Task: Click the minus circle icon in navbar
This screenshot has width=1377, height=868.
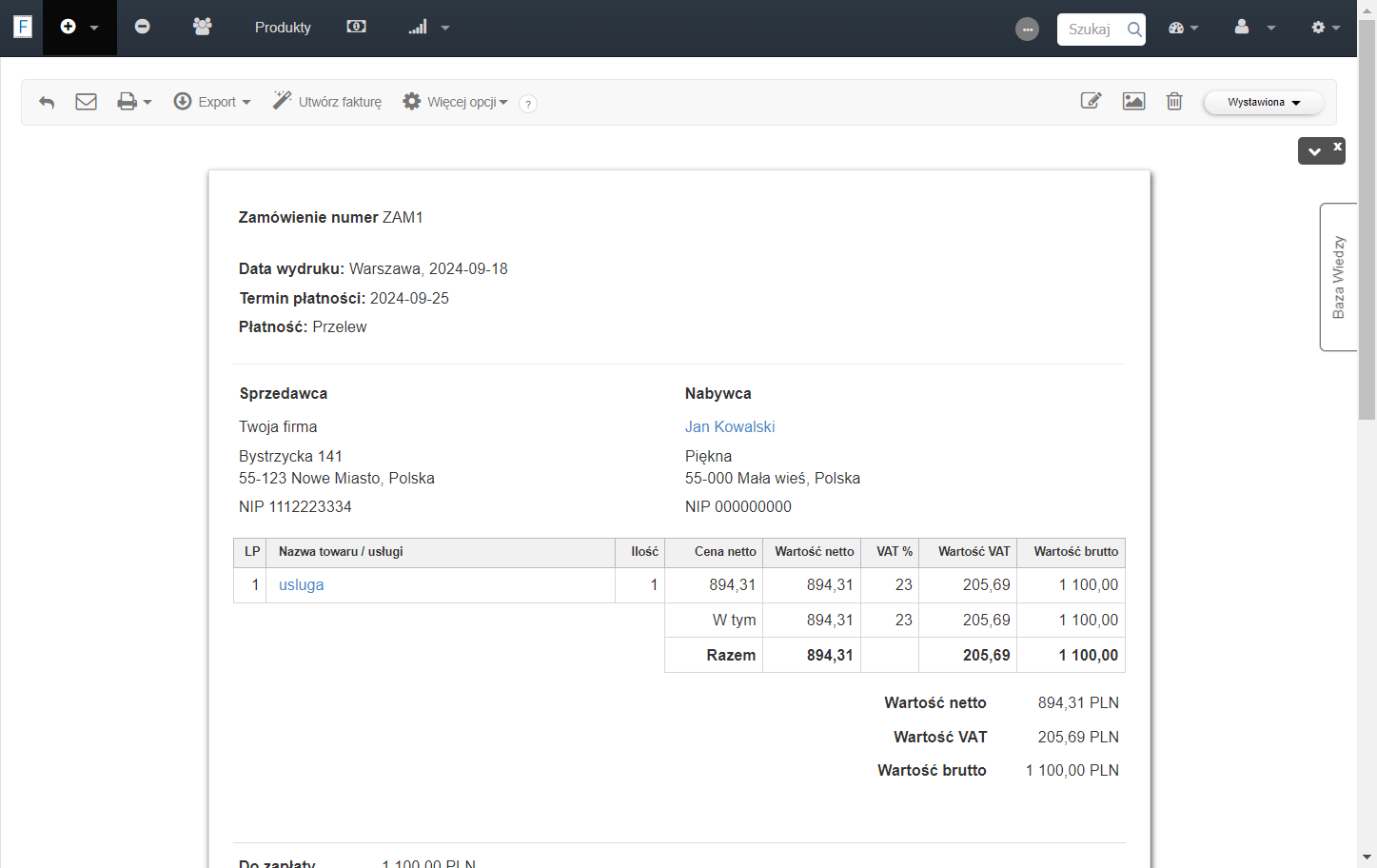Action: (142, 27)
